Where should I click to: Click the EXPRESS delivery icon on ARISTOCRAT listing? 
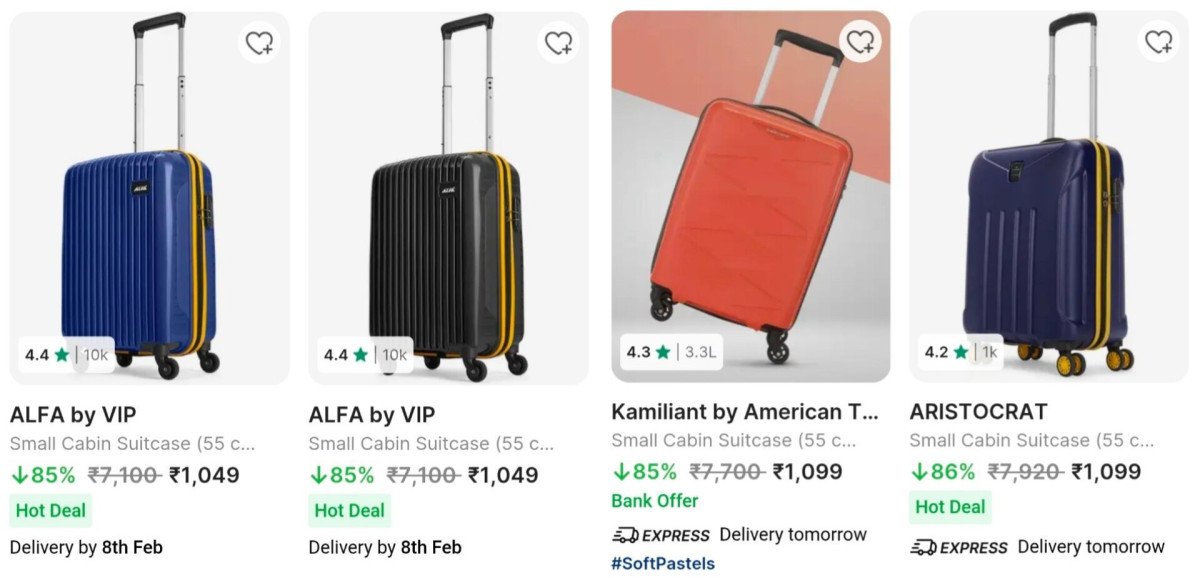[923, 547]
